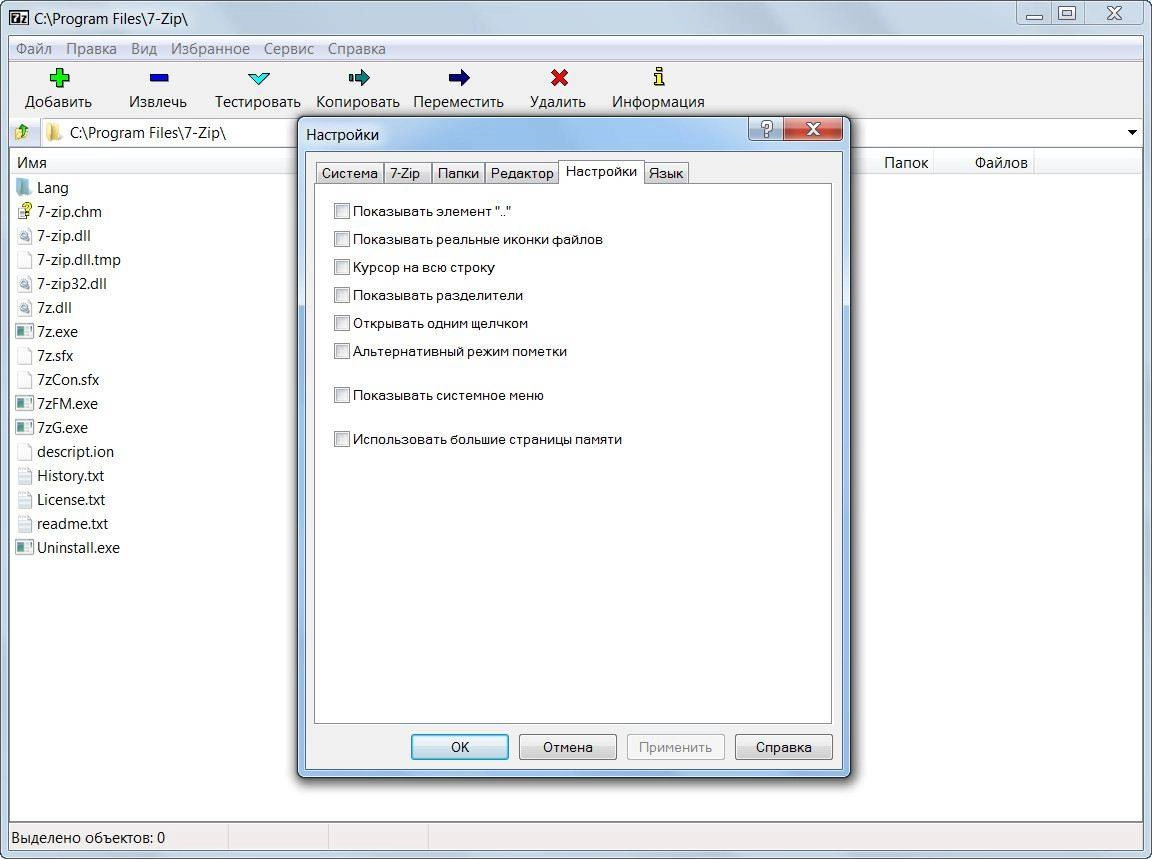Screen dimensions: 1152x859
Task: Open the Правка menu
Action: click(91, 48)
